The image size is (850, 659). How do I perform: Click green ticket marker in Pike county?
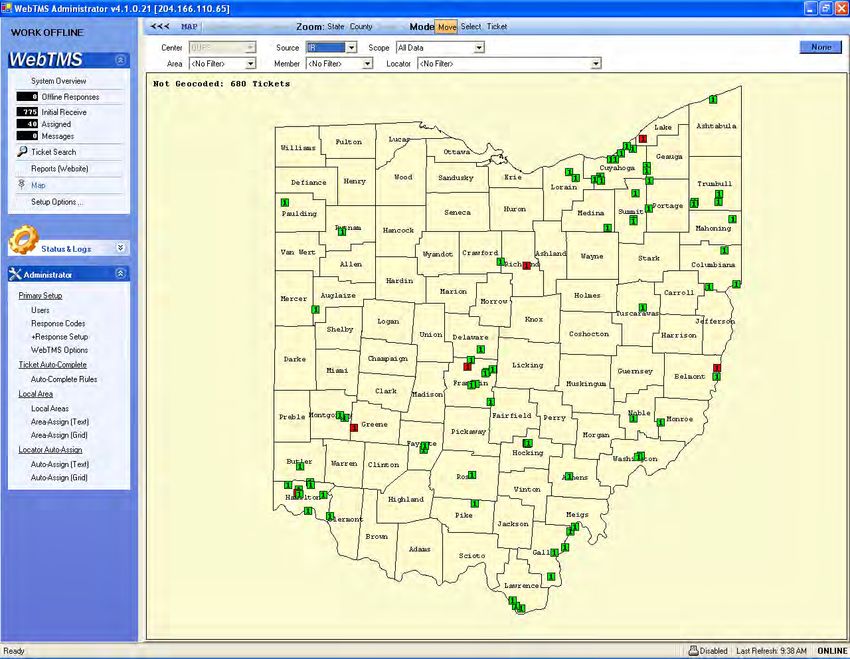[474, 503]
